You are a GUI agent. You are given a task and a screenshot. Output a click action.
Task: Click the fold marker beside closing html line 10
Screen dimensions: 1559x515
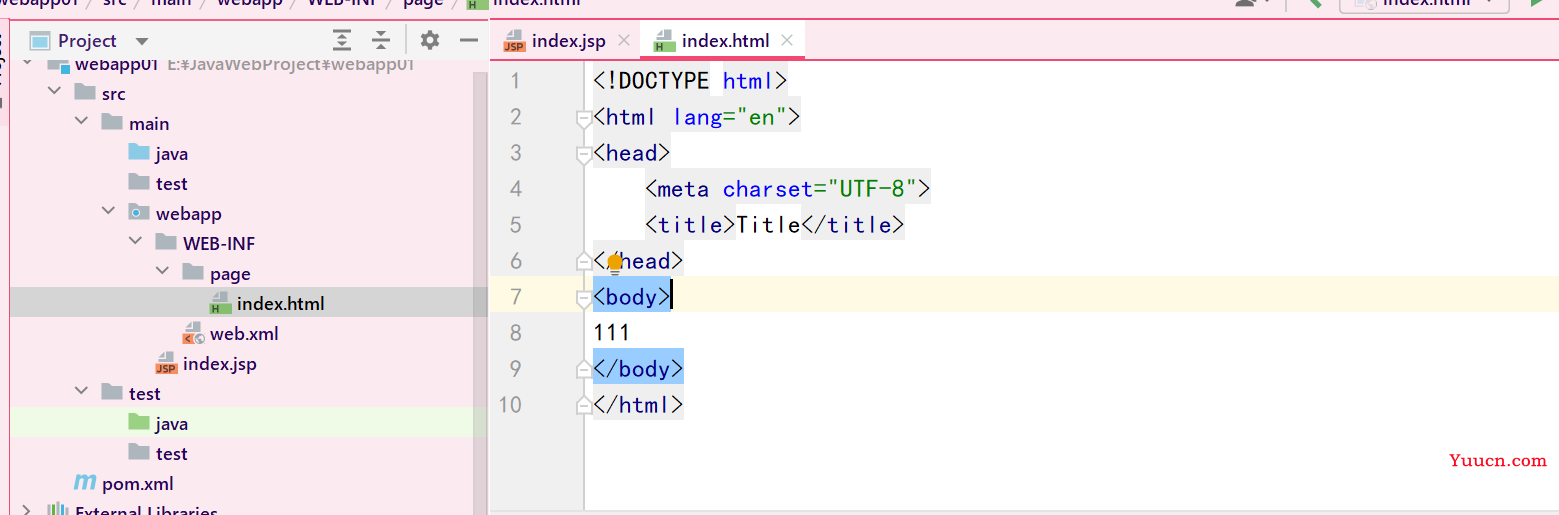[584, 406]
